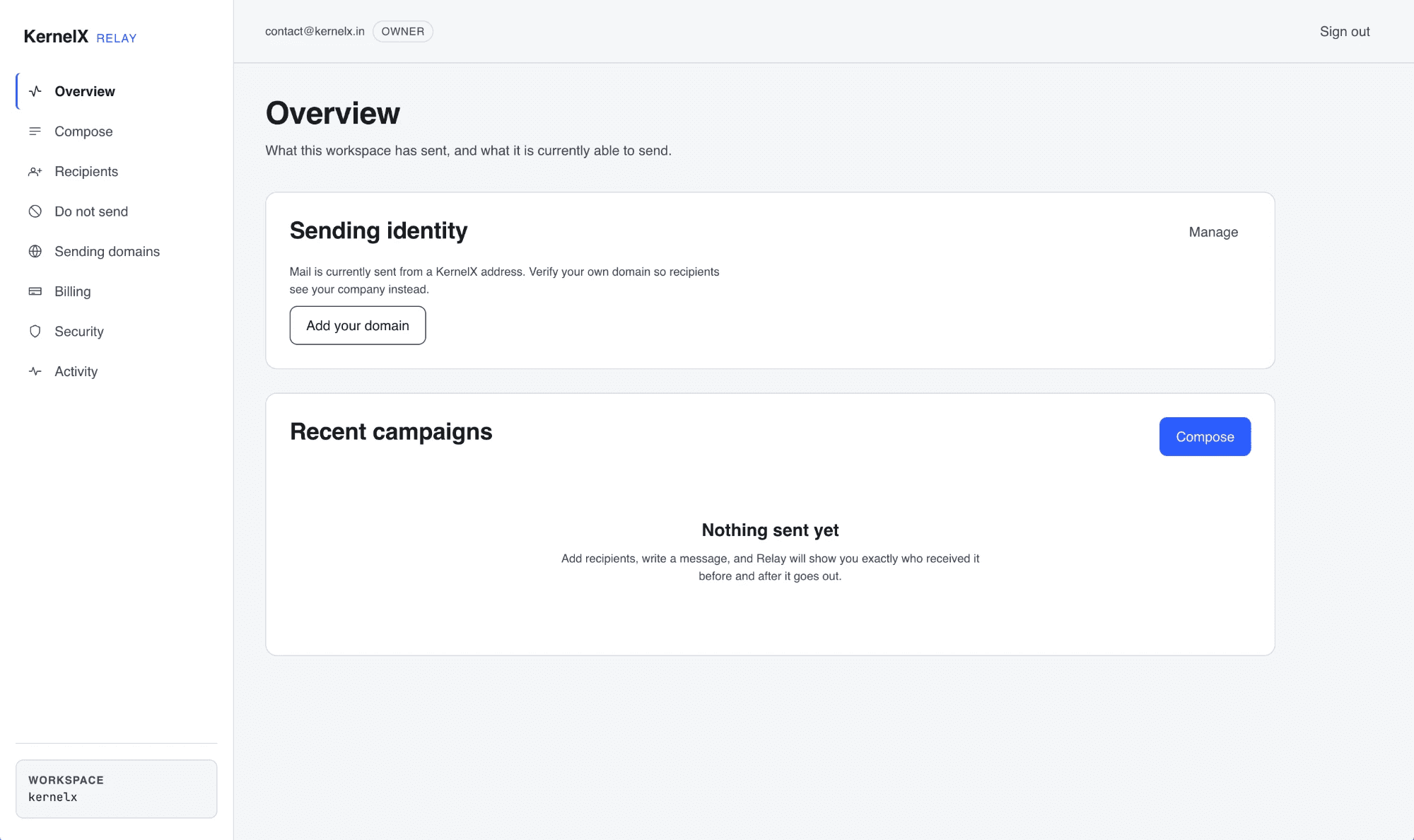Viewport: 1414px width, 840px height.
Task: Click the Manage link in Sending identity
Action: 1213,232
